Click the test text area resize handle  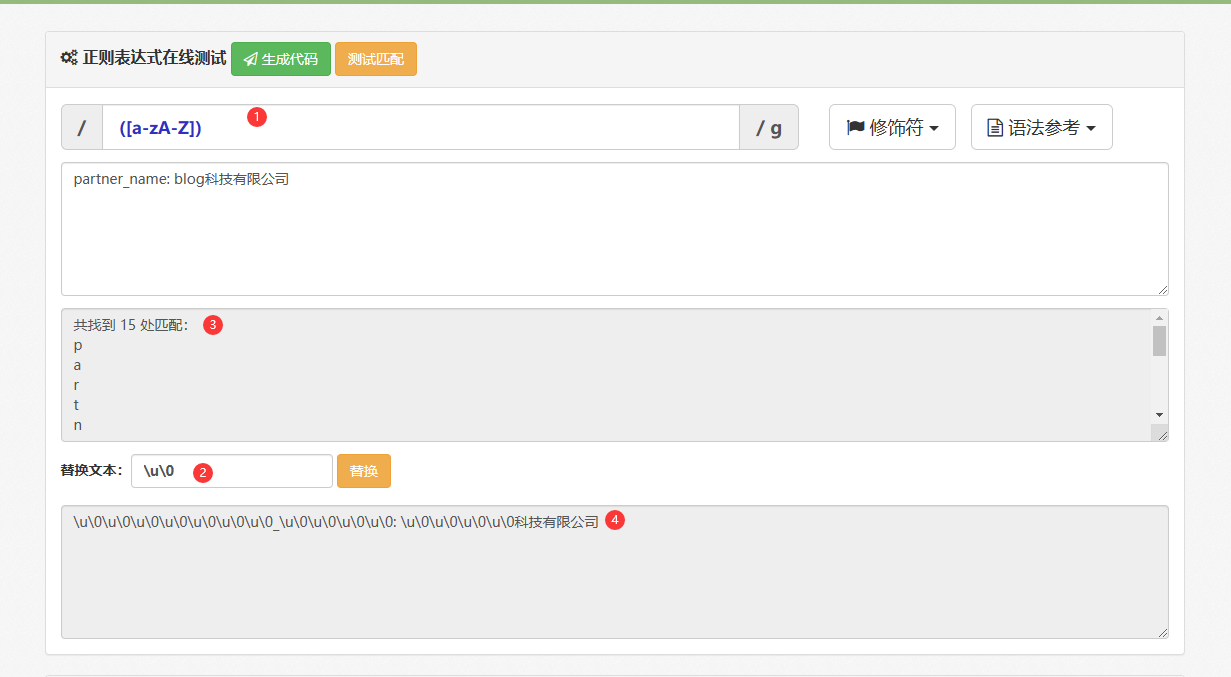[x=1162, y=289]
